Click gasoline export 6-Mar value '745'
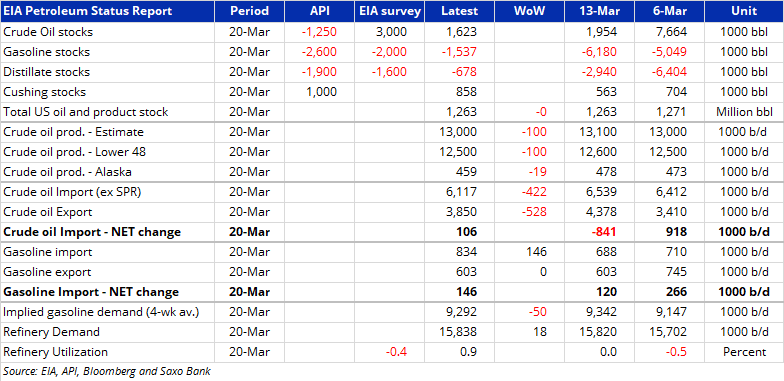The height and width of the screenshot is (381, 784). [x=676, y=272]
